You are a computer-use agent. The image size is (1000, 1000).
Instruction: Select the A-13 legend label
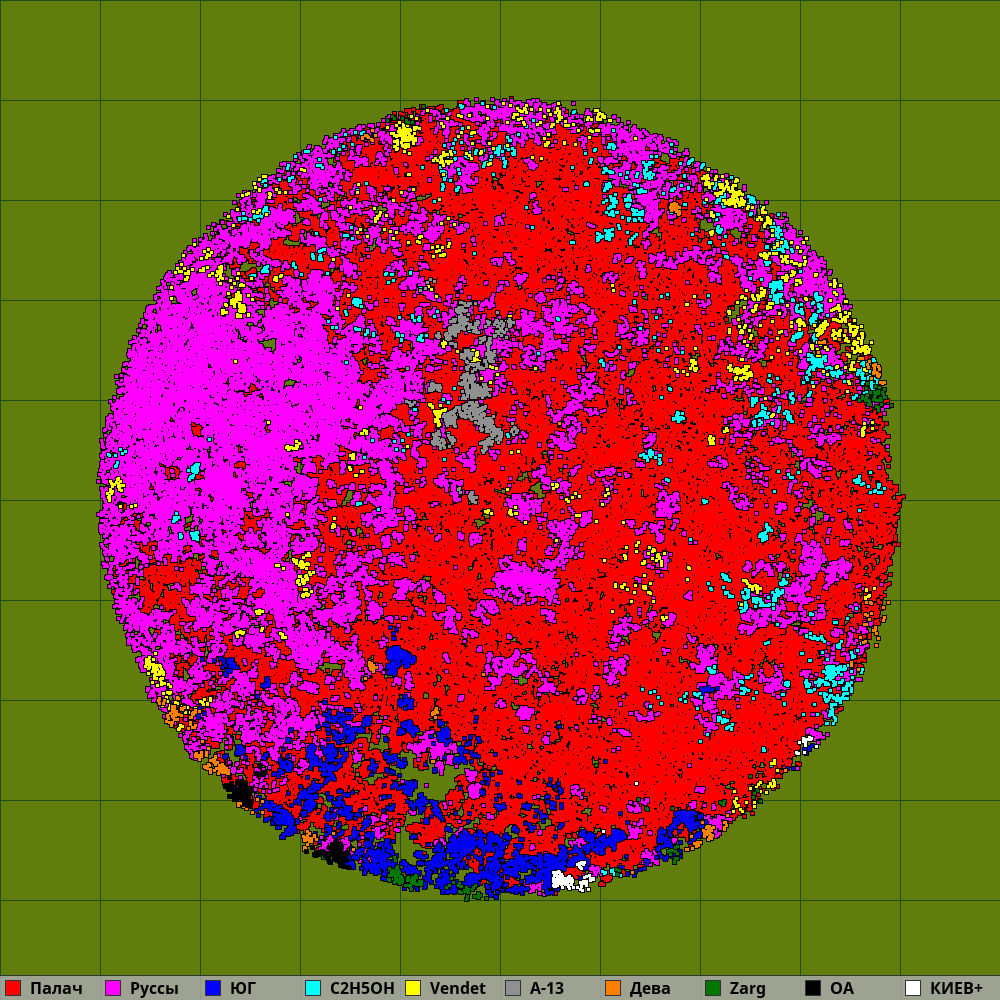[547, 989]
